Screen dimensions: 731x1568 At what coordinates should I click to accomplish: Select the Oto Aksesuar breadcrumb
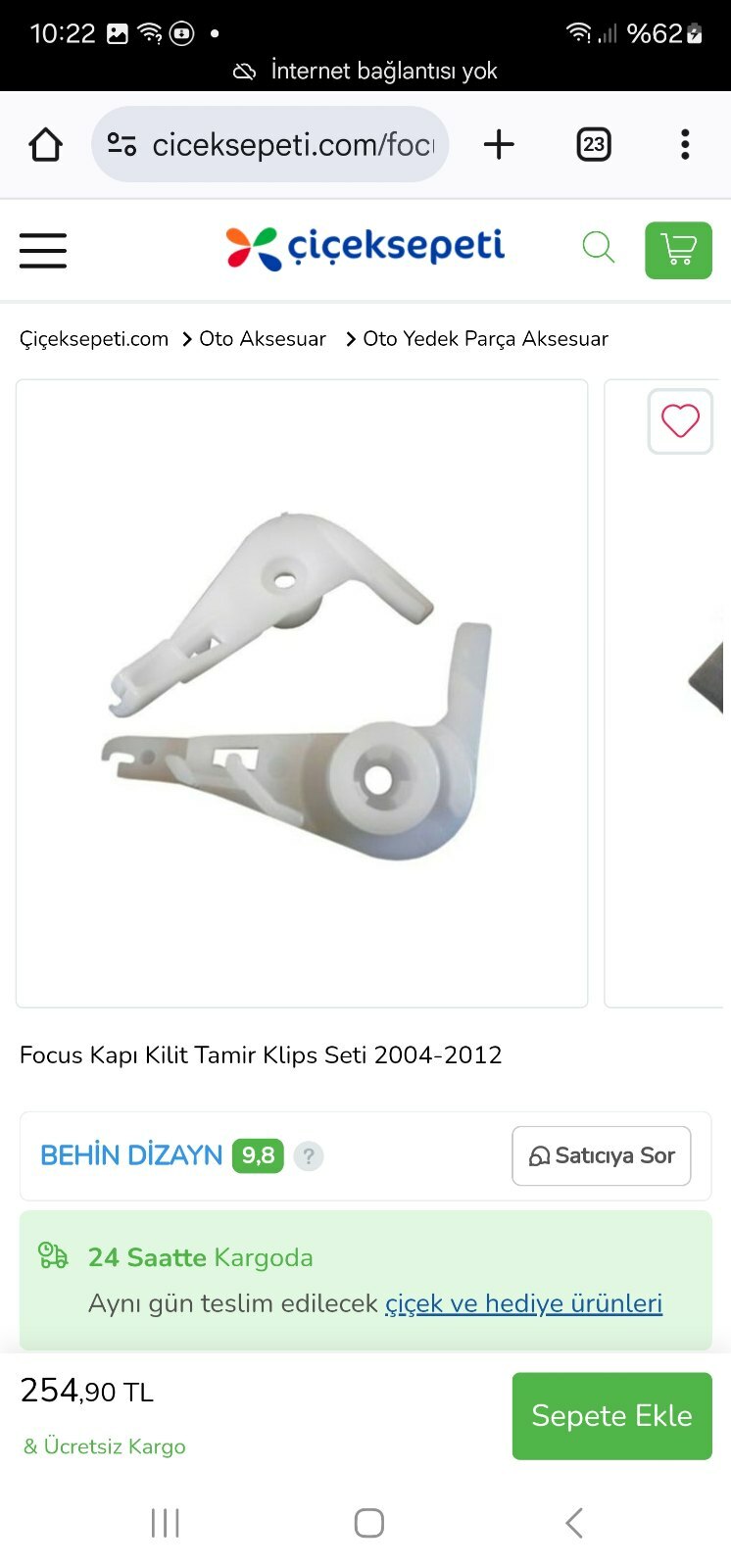tap(263, 339)
